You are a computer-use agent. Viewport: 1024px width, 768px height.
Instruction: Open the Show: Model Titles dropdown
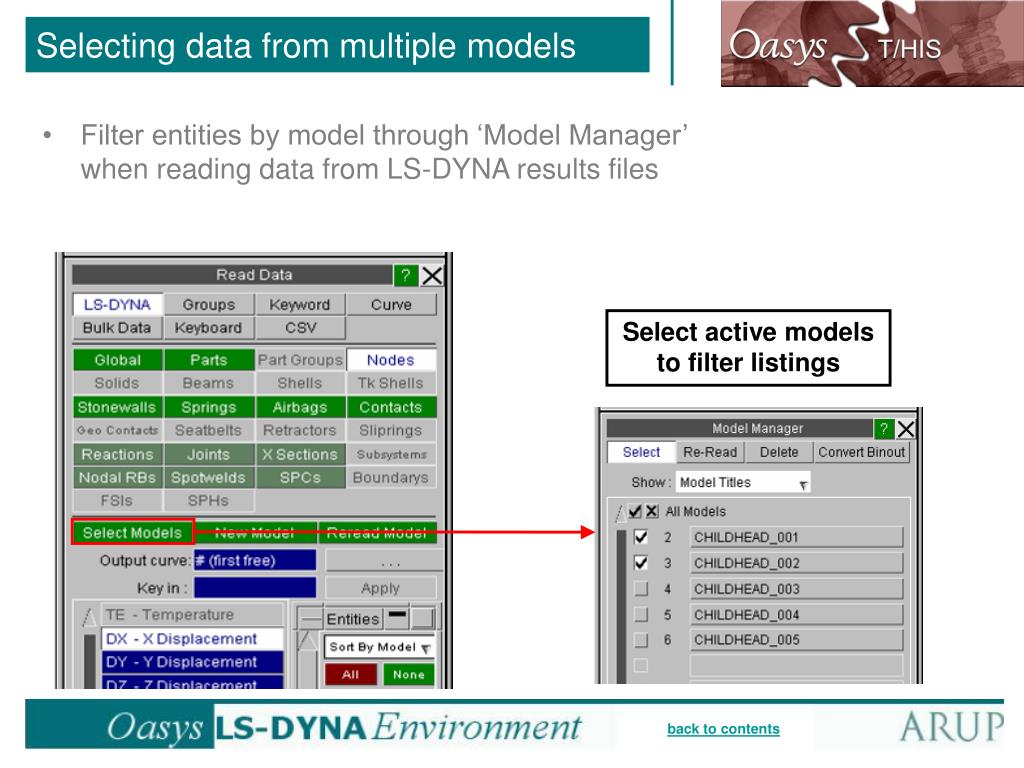coord(743,483)
